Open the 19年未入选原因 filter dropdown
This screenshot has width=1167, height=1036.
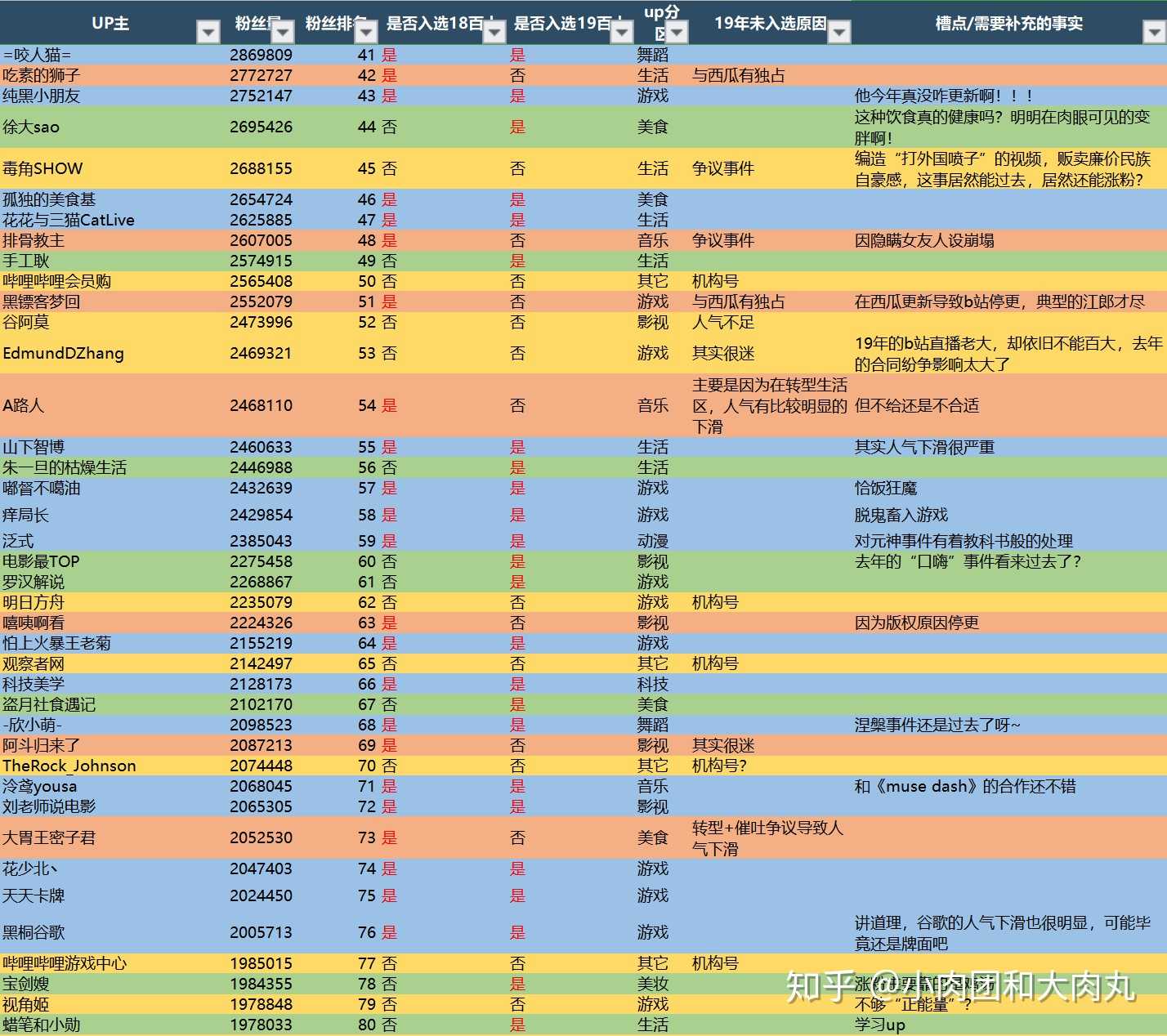[x=839, y=32]
